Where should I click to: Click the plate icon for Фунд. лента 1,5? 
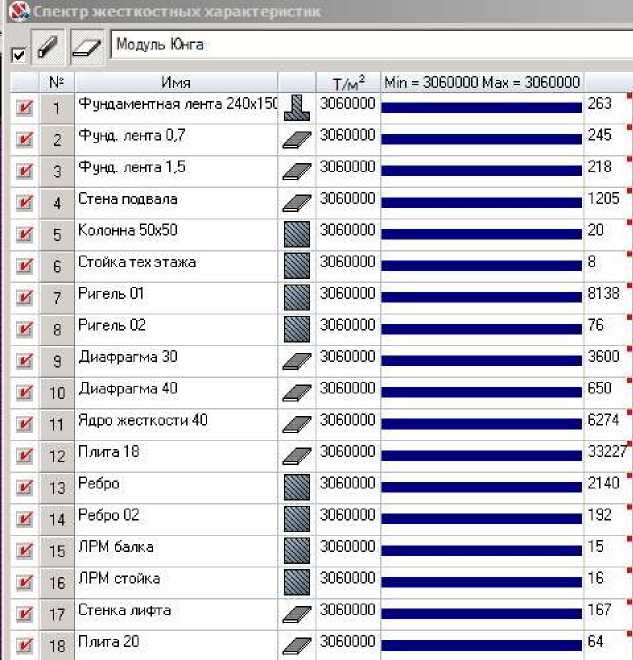click(297, 171)
